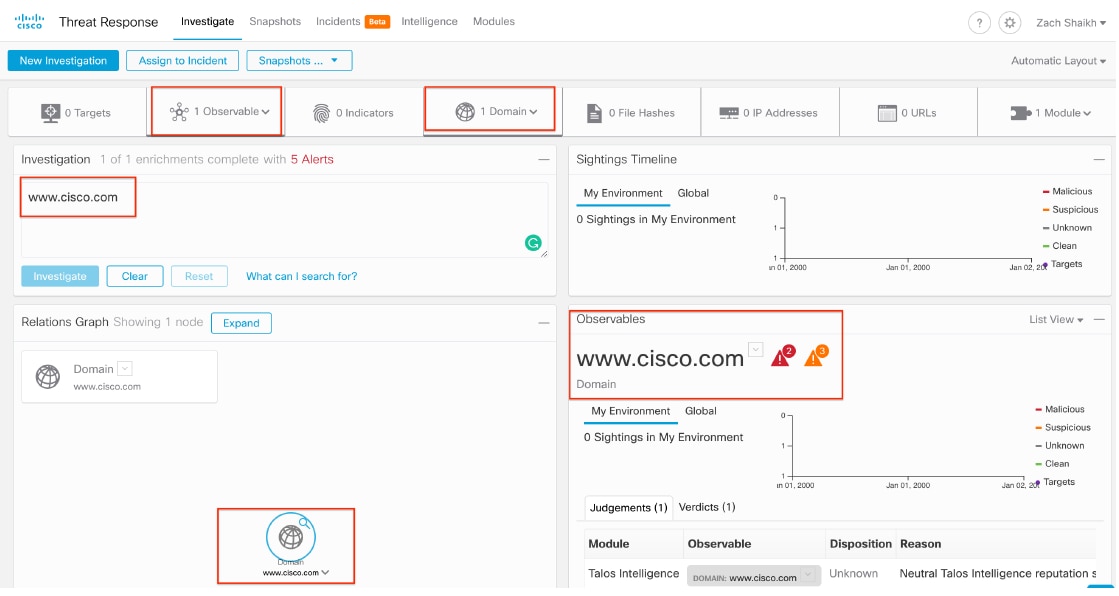
Task: Start a New Investigation
Action: click(63, 61)
